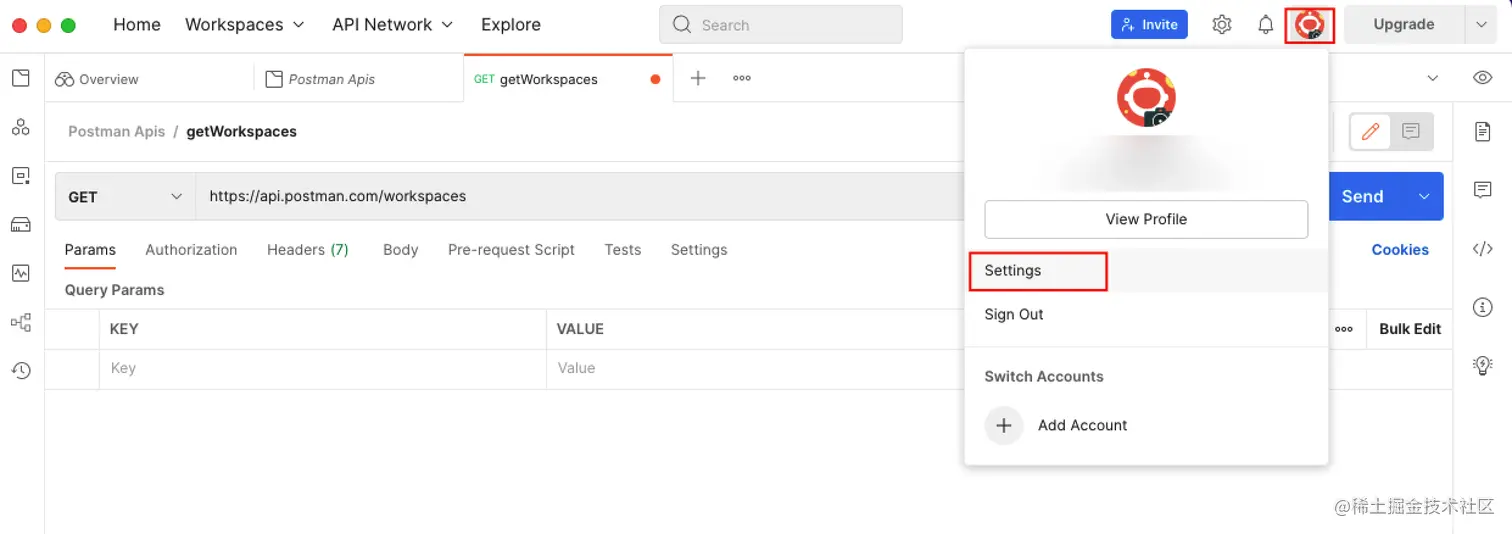Click the Upgrade button
This screenshot has width=1512, height=534.
click(x=1404, y=25)
